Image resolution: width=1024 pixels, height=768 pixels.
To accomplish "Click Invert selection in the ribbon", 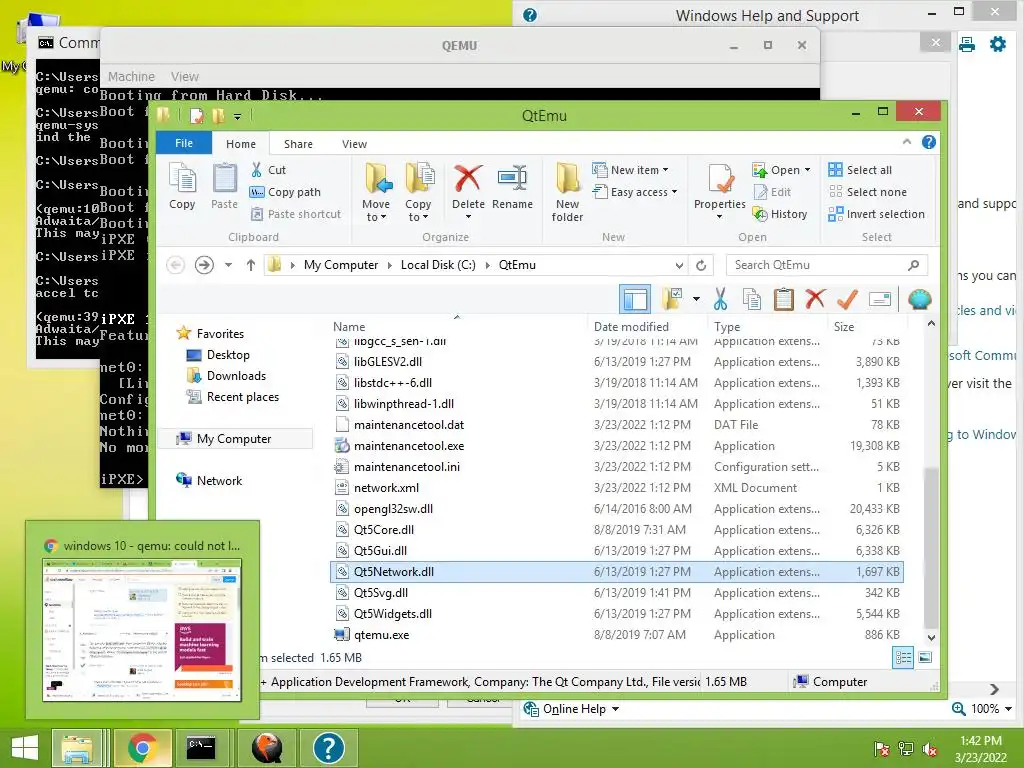I will tap(876, 214).
